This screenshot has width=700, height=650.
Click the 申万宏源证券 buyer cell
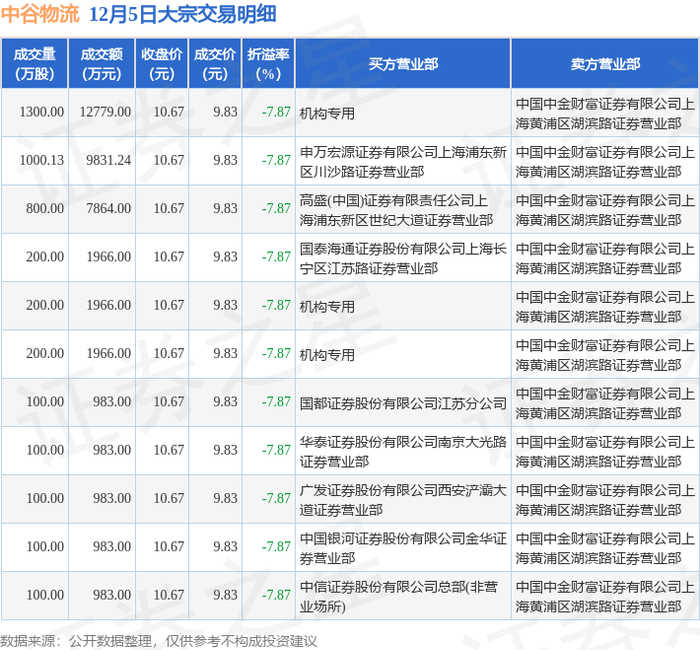[403, 162]
